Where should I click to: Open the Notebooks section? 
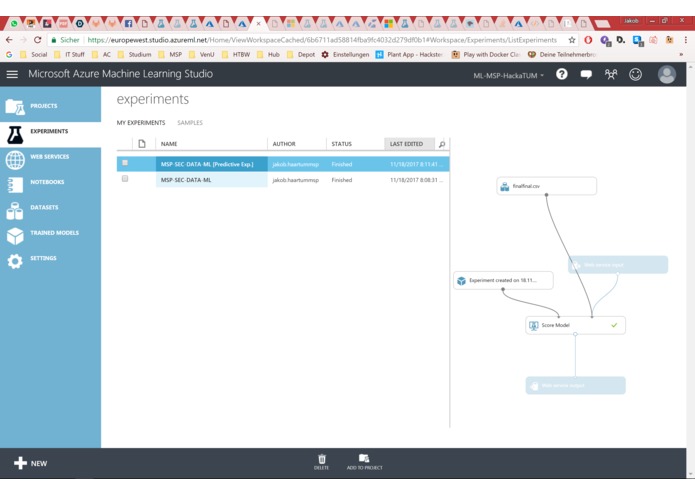click(51, 184)
